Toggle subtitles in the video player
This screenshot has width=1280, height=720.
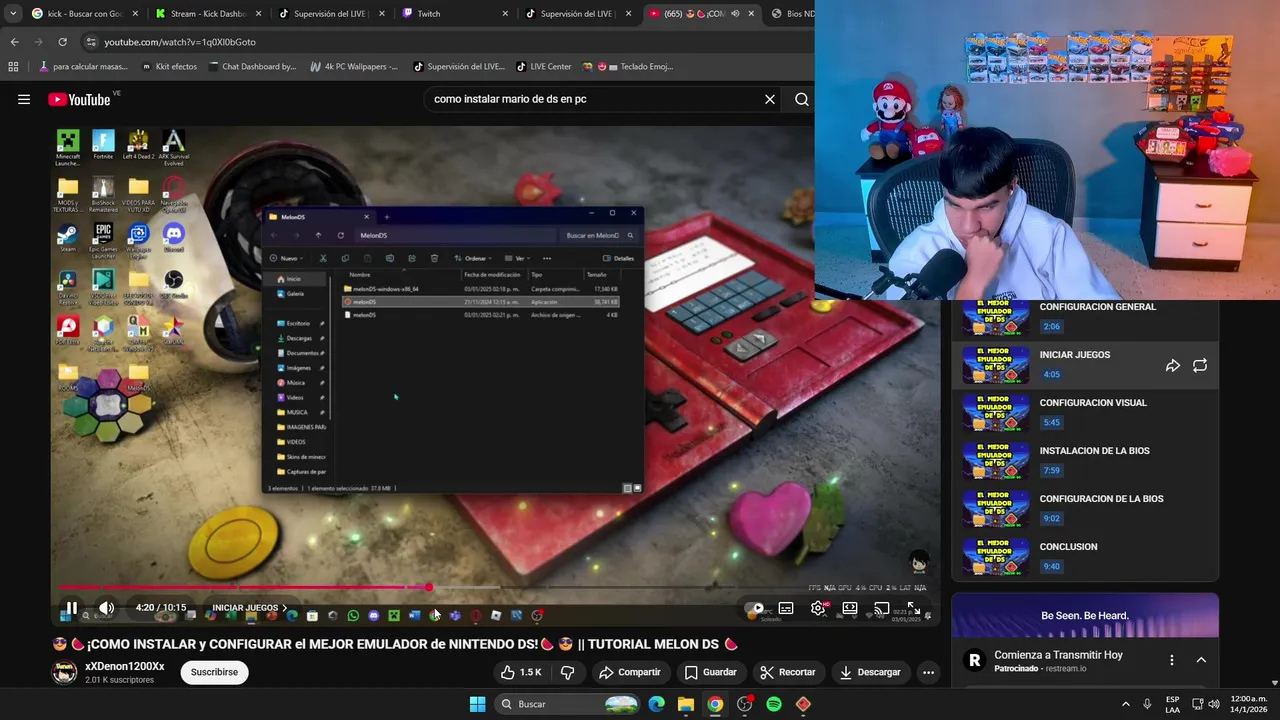click(x=786, y=608)
